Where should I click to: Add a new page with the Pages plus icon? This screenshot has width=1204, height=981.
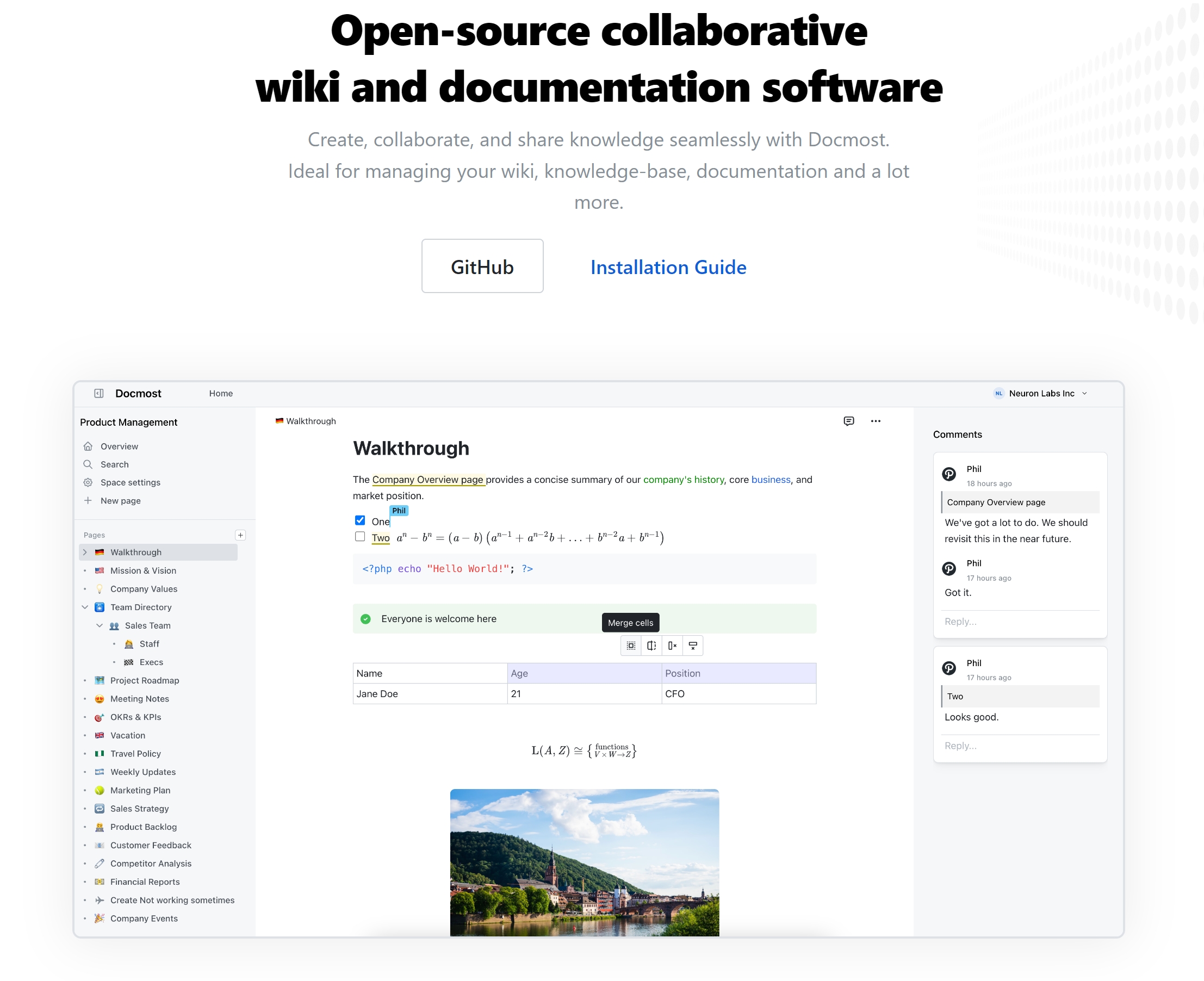[x=240, y=535]
